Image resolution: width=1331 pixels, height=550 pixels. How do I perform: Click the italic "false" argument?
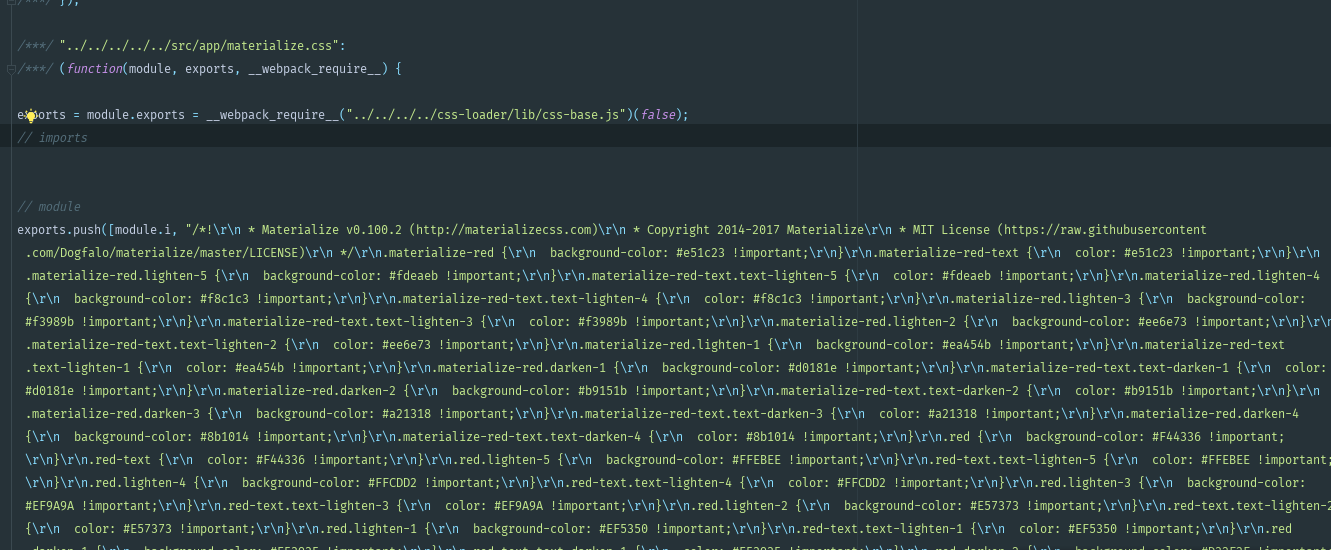658,115
